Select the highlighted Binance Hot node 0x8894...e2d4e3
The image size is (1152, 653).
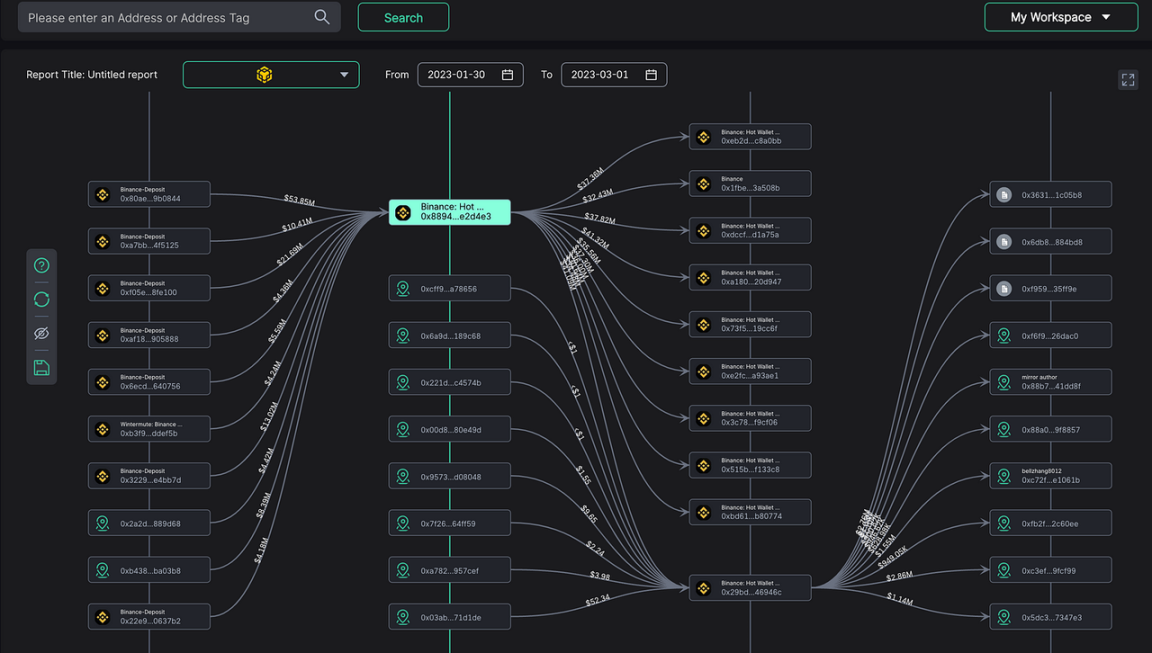450,212
